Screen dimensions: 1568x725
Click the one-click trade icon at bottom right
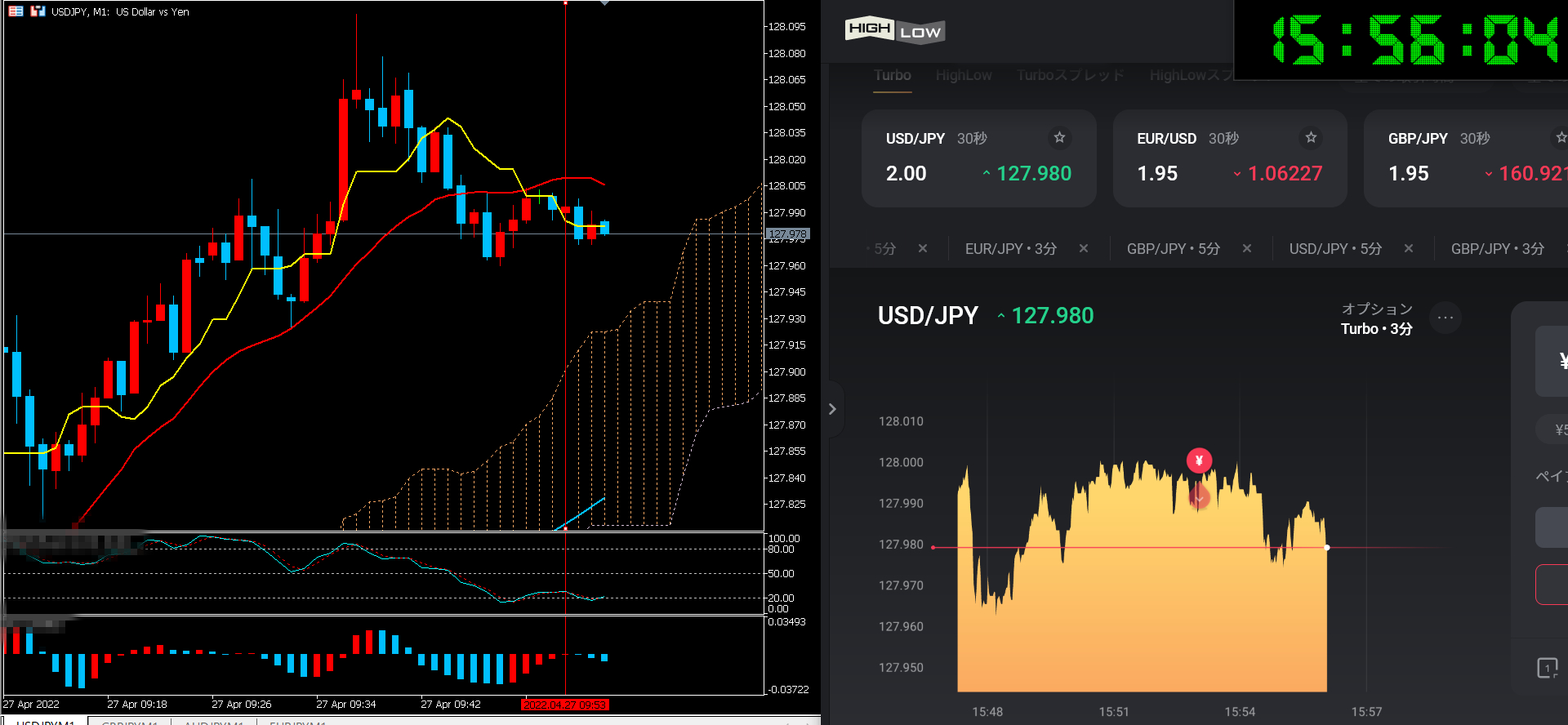point(1547,668)
